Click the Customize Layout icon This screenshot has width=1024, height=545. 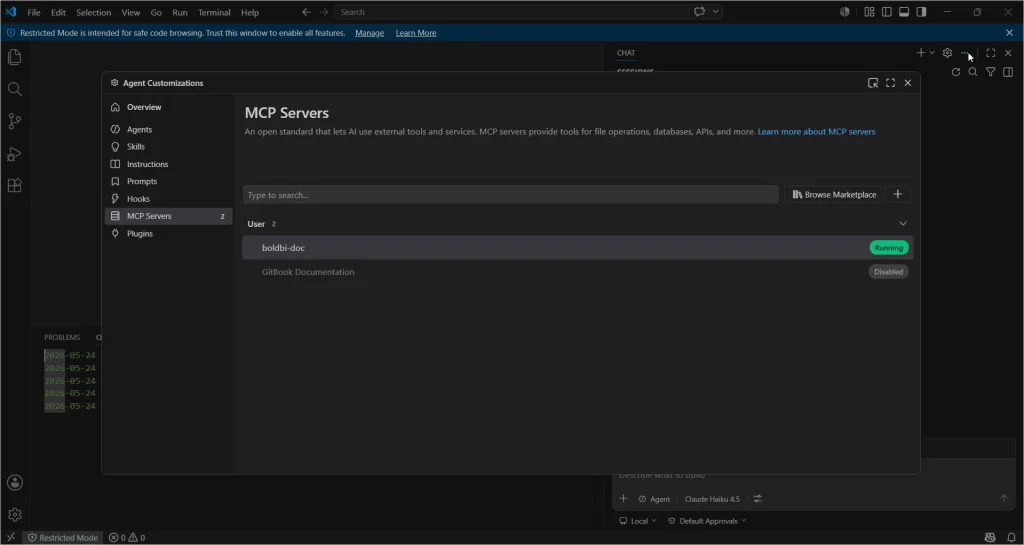click(x=869, y=12)
